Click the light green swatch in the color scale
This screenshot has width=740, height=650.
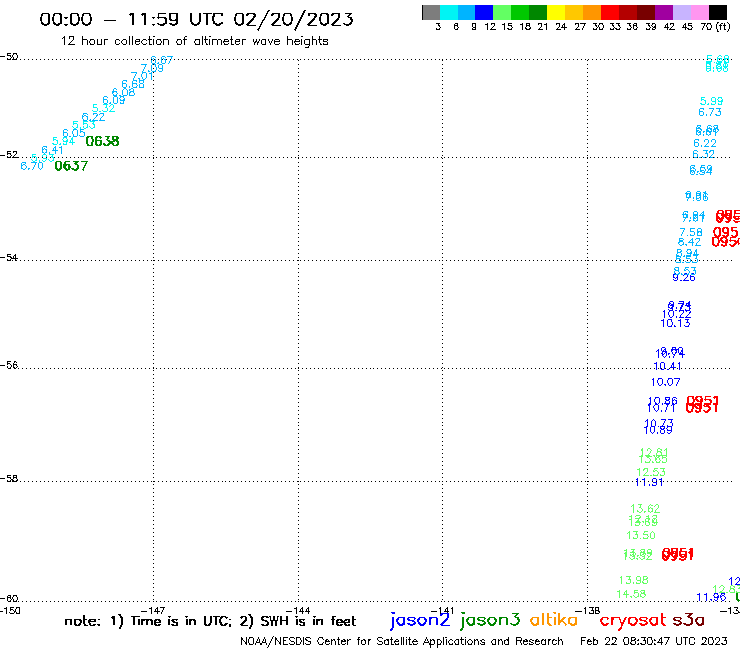pos(502,12)
